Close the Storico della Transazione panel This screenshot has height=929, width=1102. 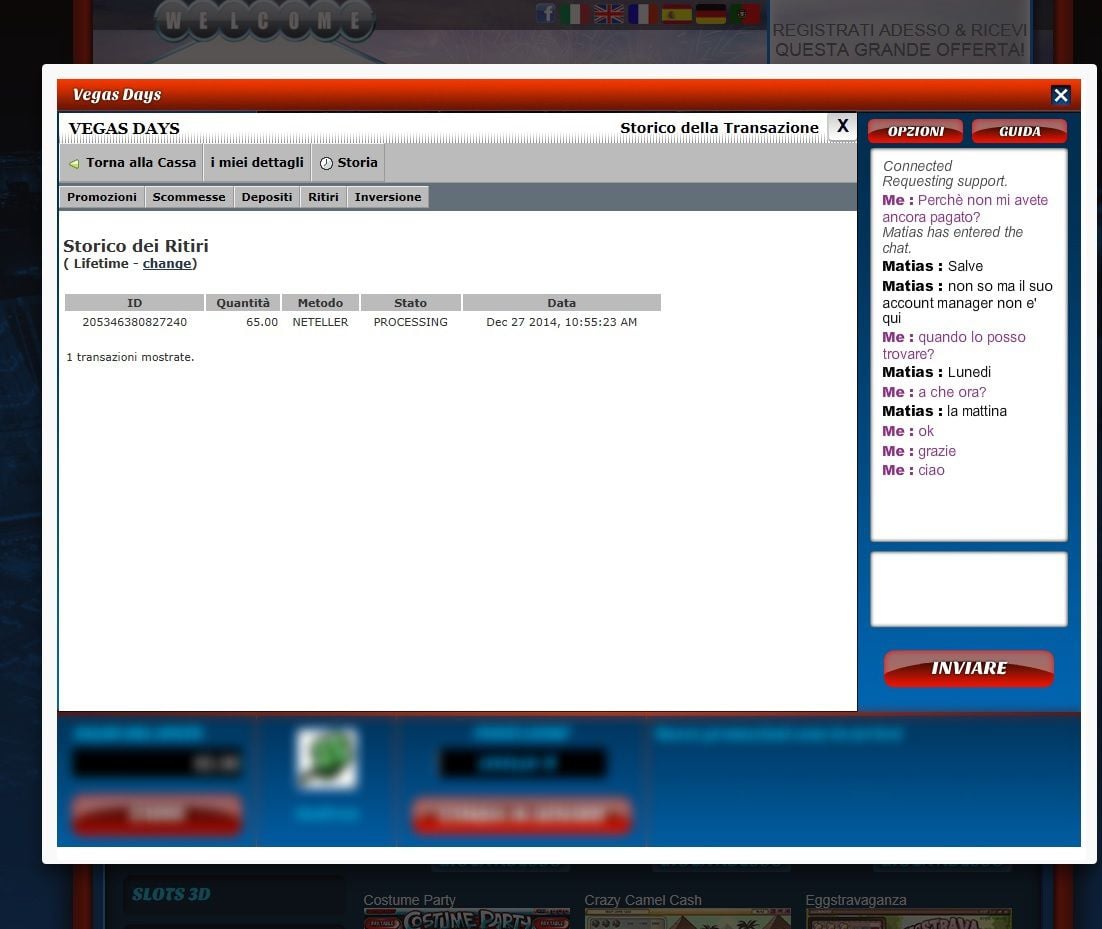[x=842, y=126]
